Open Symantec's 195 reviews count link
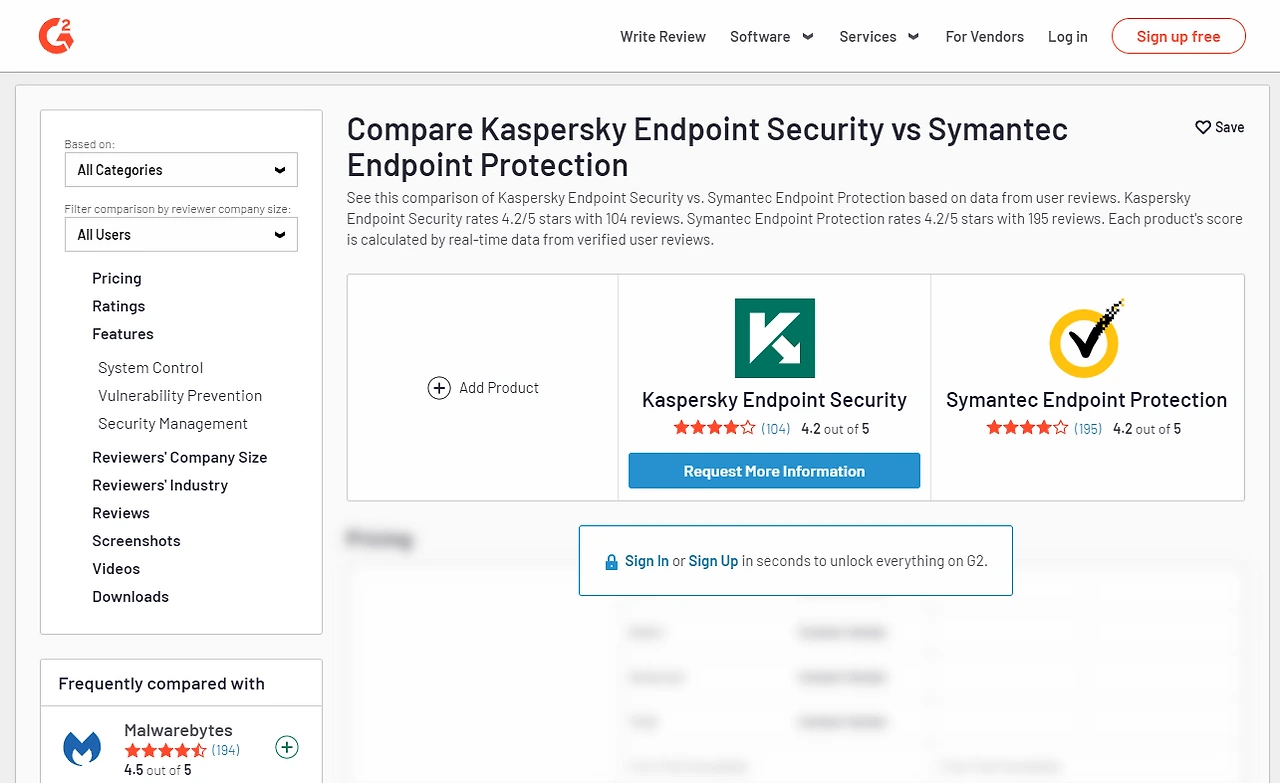Viewport: 1280px width, 783px height. (1088, 429)
